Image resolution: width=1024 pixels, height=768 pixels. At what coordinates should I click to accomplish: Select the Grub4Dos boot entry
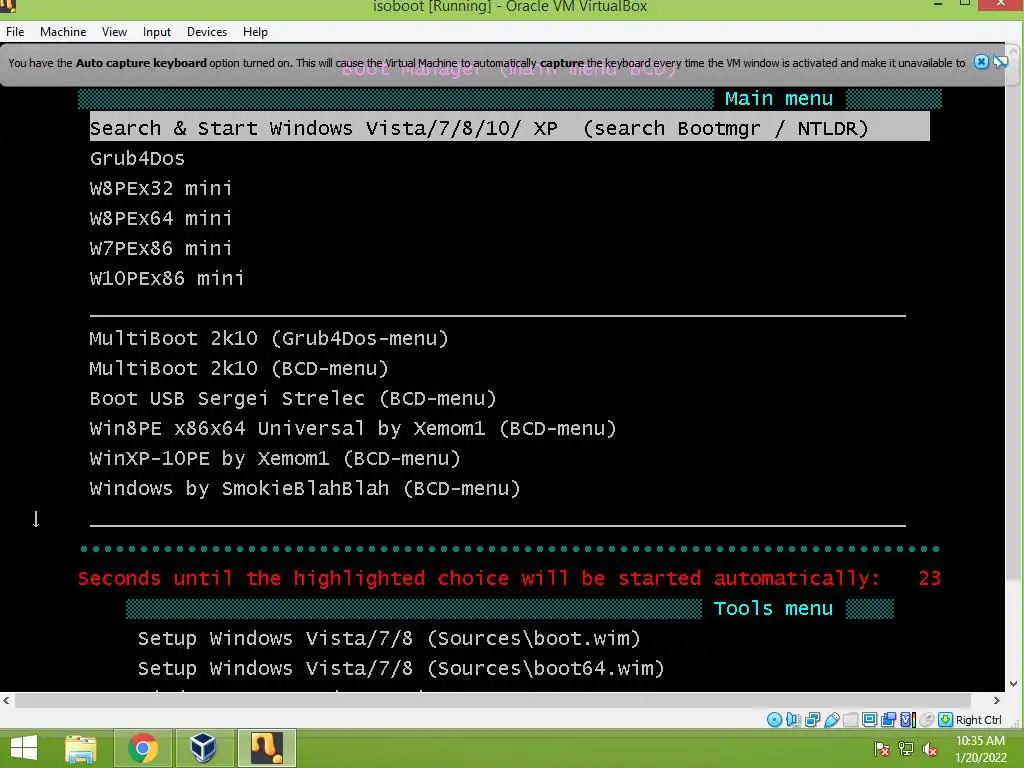click(x=137, y=158)
